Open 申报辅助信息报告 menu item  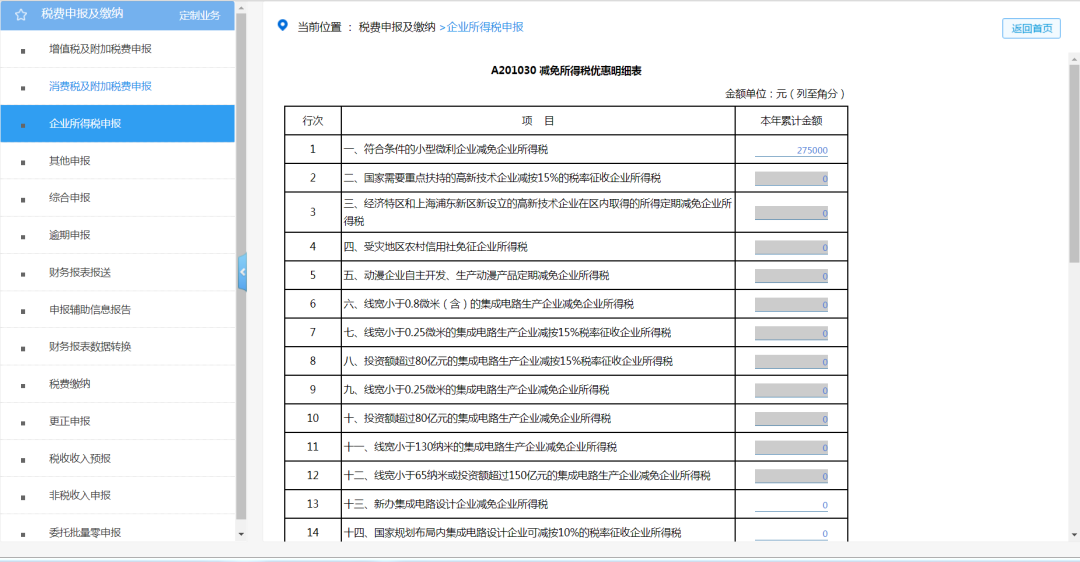pyautogui.click(x=118, y=309)
